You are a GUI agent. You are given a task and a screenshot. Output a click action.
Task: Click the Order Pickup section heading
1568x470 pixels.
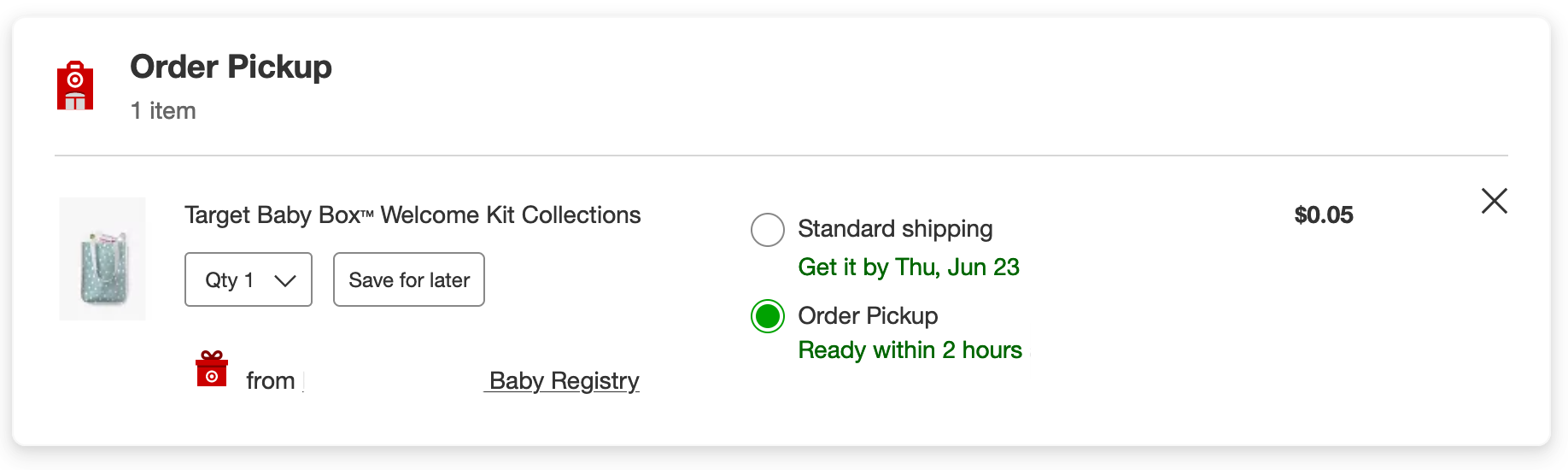(x=231, y=67)
